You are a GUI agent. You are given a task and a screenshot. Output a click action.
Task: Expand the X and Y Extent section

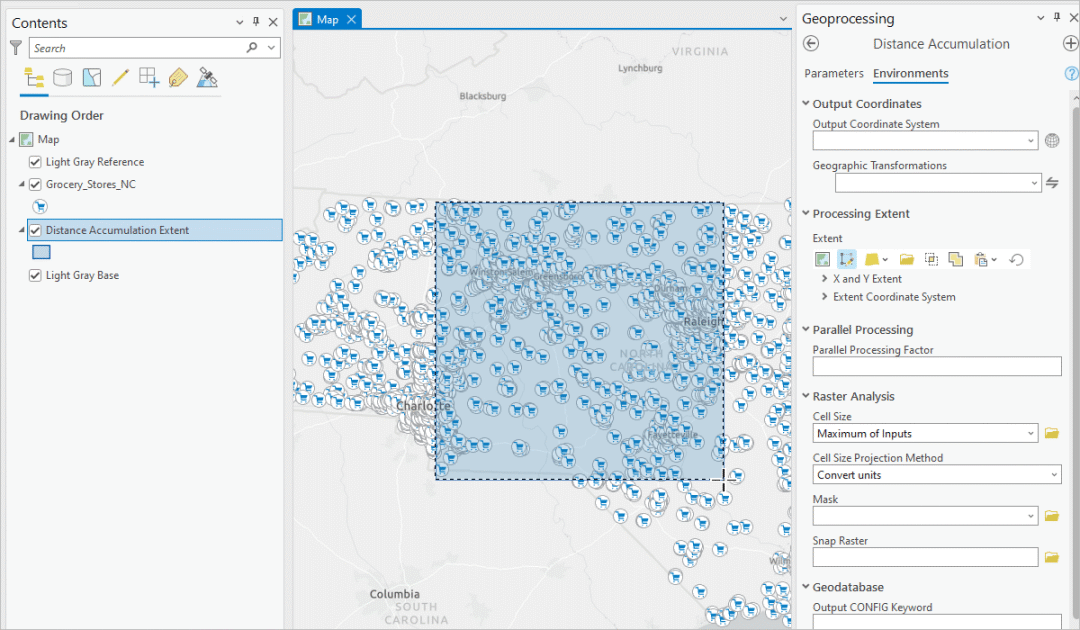tap(824, 278)
